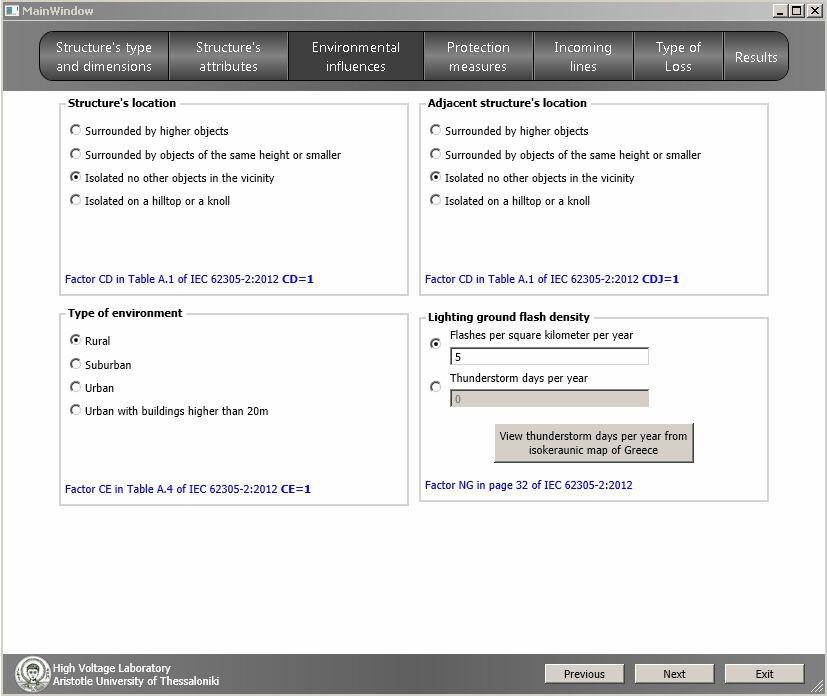
Task: Choose Urban with buildings higher than 20m
Action: (169, 411)
